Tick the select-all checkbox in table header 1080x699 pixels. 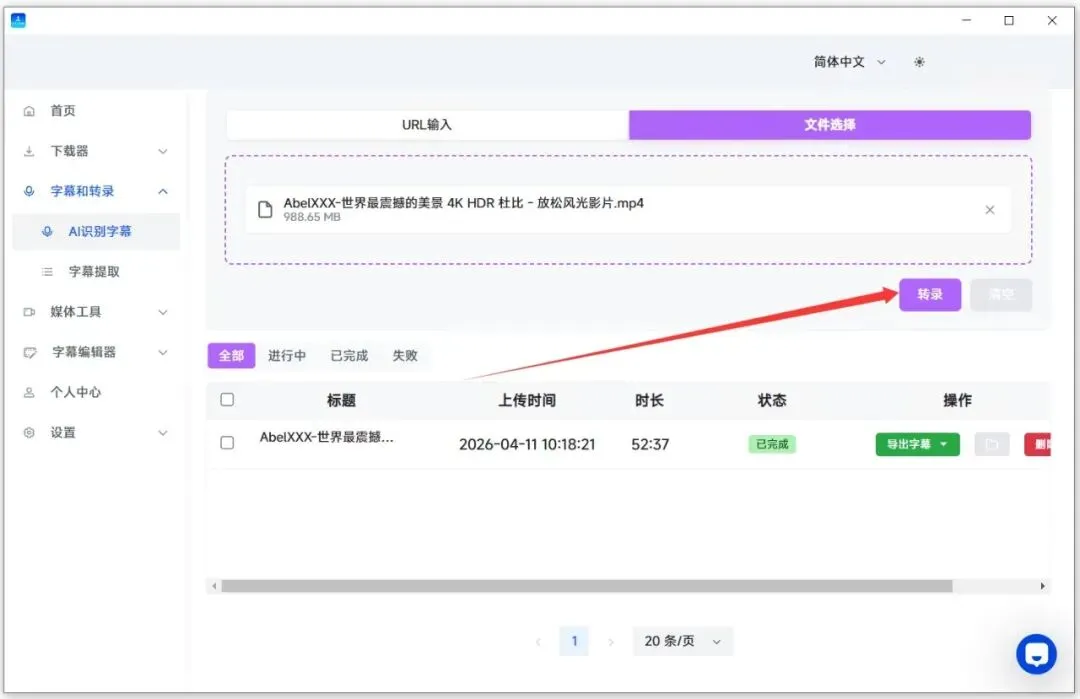pos(227,399)
